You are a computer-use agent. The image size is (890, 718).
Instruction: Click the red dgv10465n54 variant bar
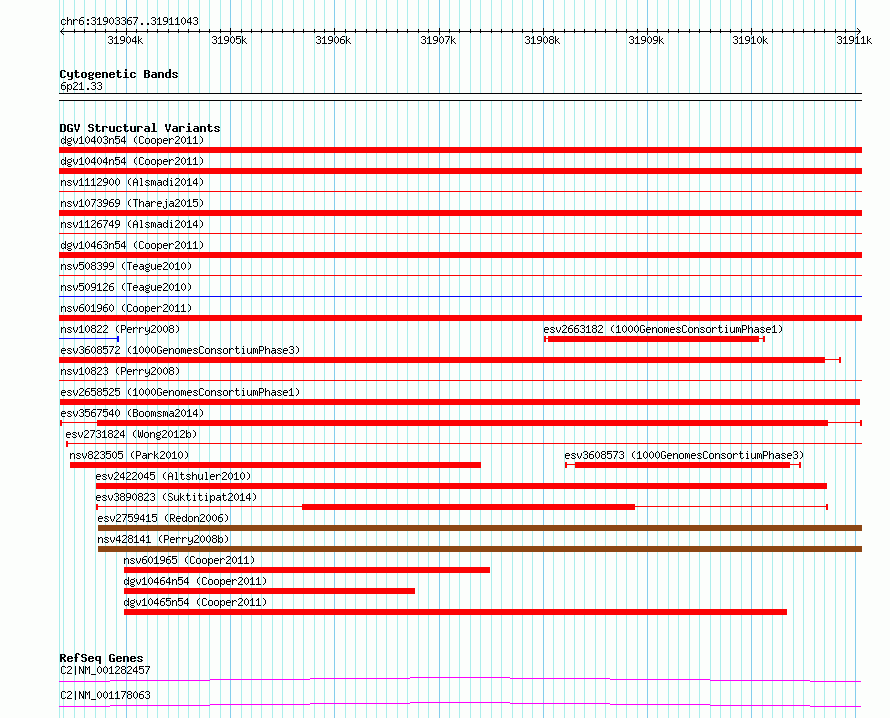point(455,612)
